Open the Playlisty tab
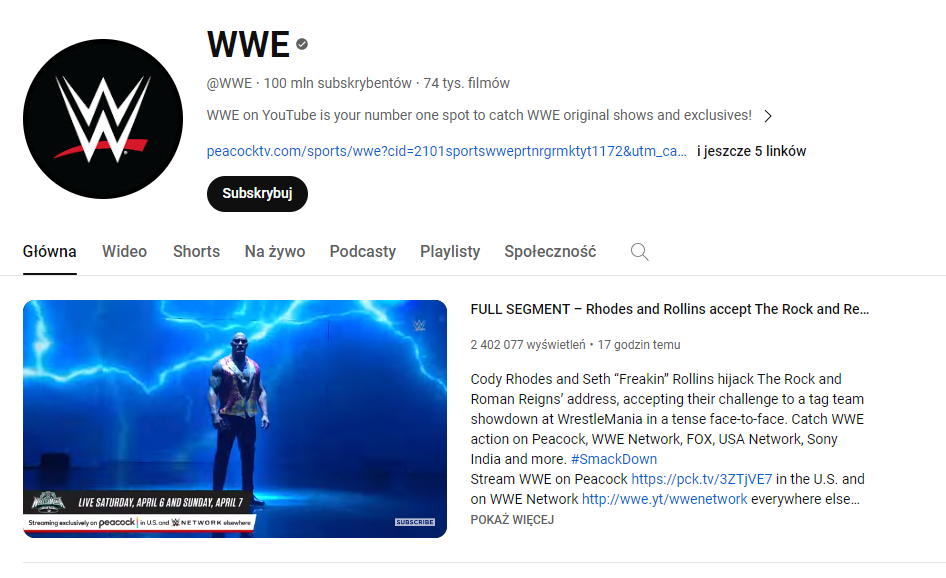 [x=450, y=252]
